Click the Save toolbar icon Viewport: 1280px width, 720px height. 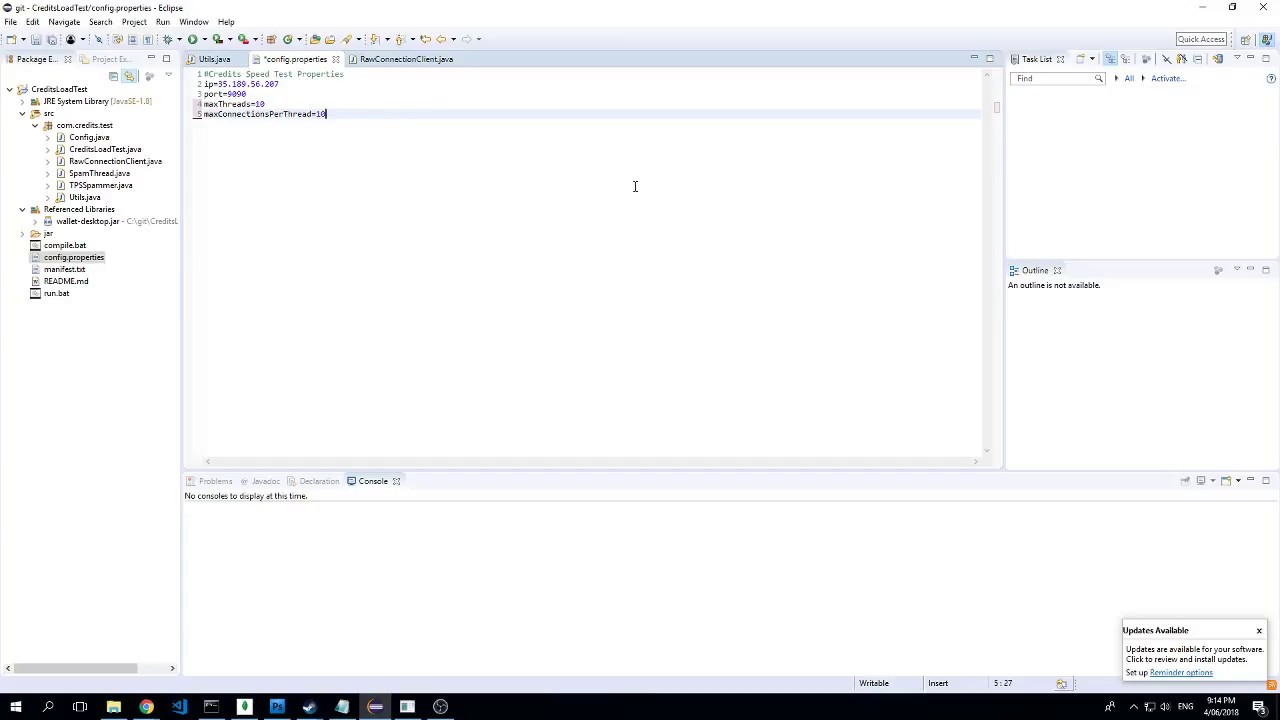[36, 39]
